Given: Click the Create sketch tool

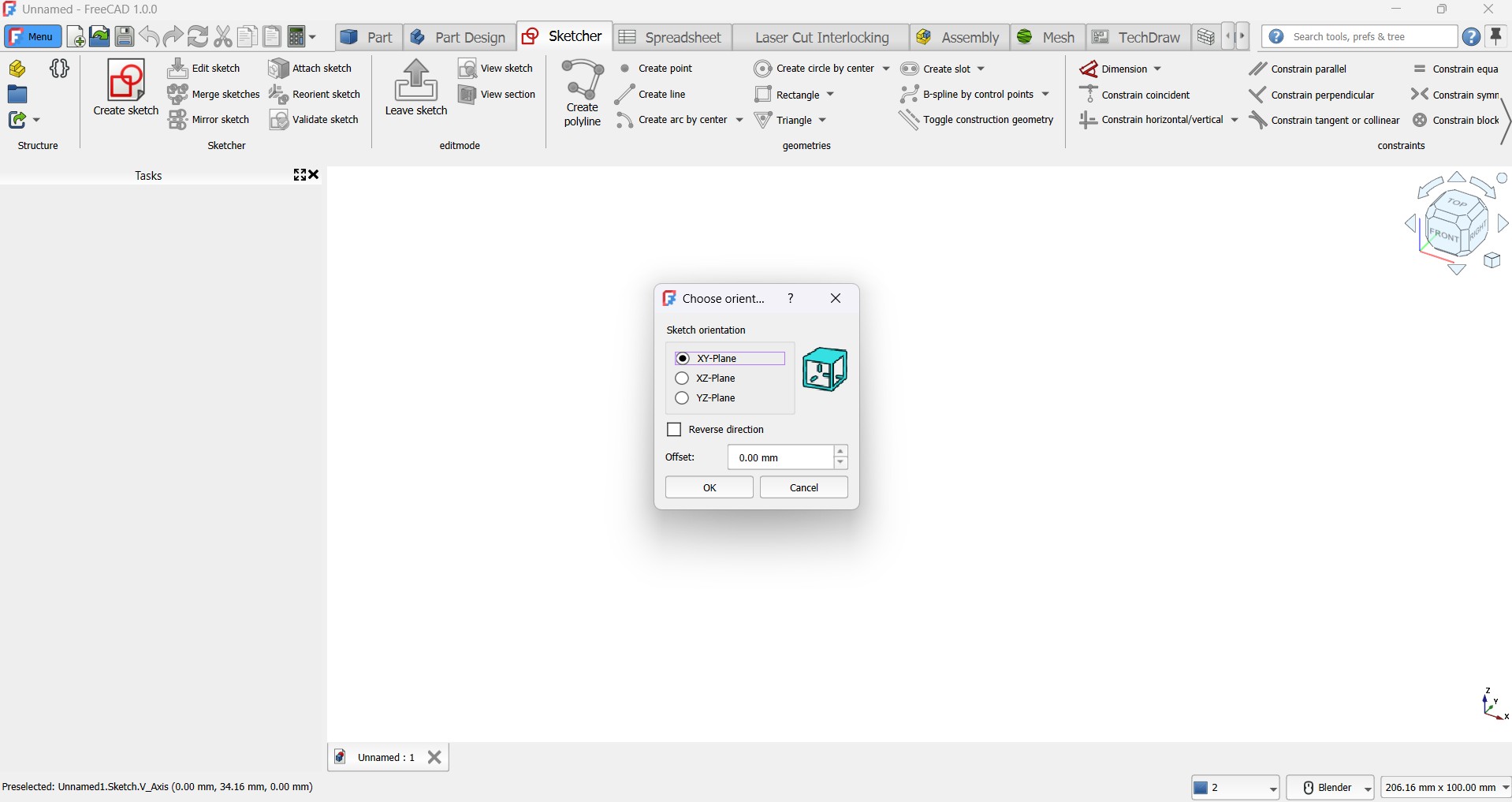Looking at the screenshot, I should 126,88.
